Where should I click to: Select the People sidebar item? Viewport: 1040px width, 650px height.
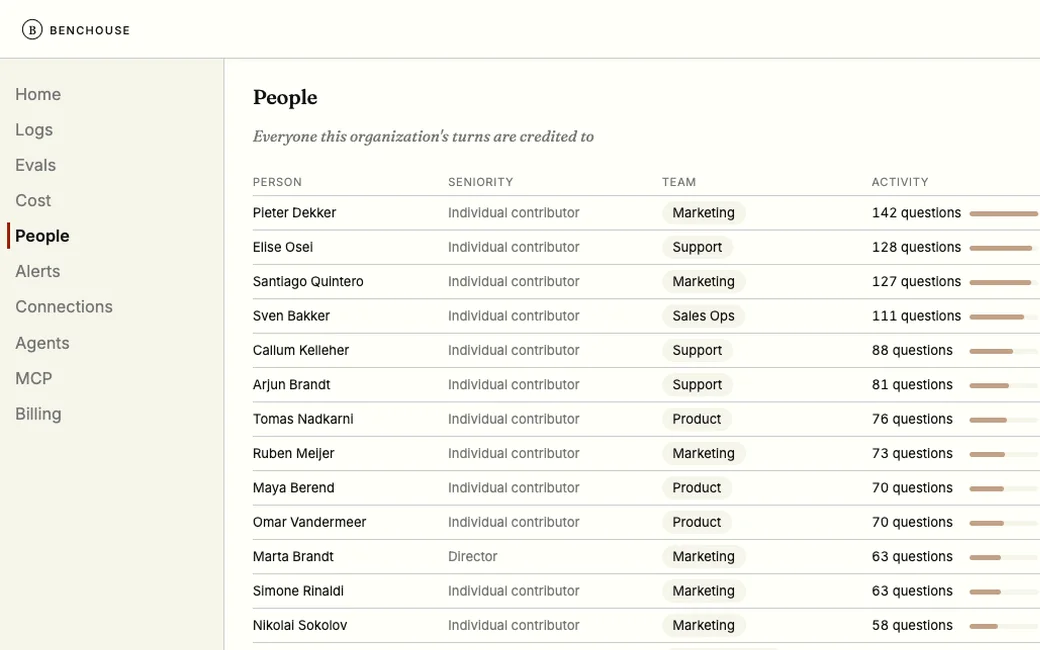point(42,236)
